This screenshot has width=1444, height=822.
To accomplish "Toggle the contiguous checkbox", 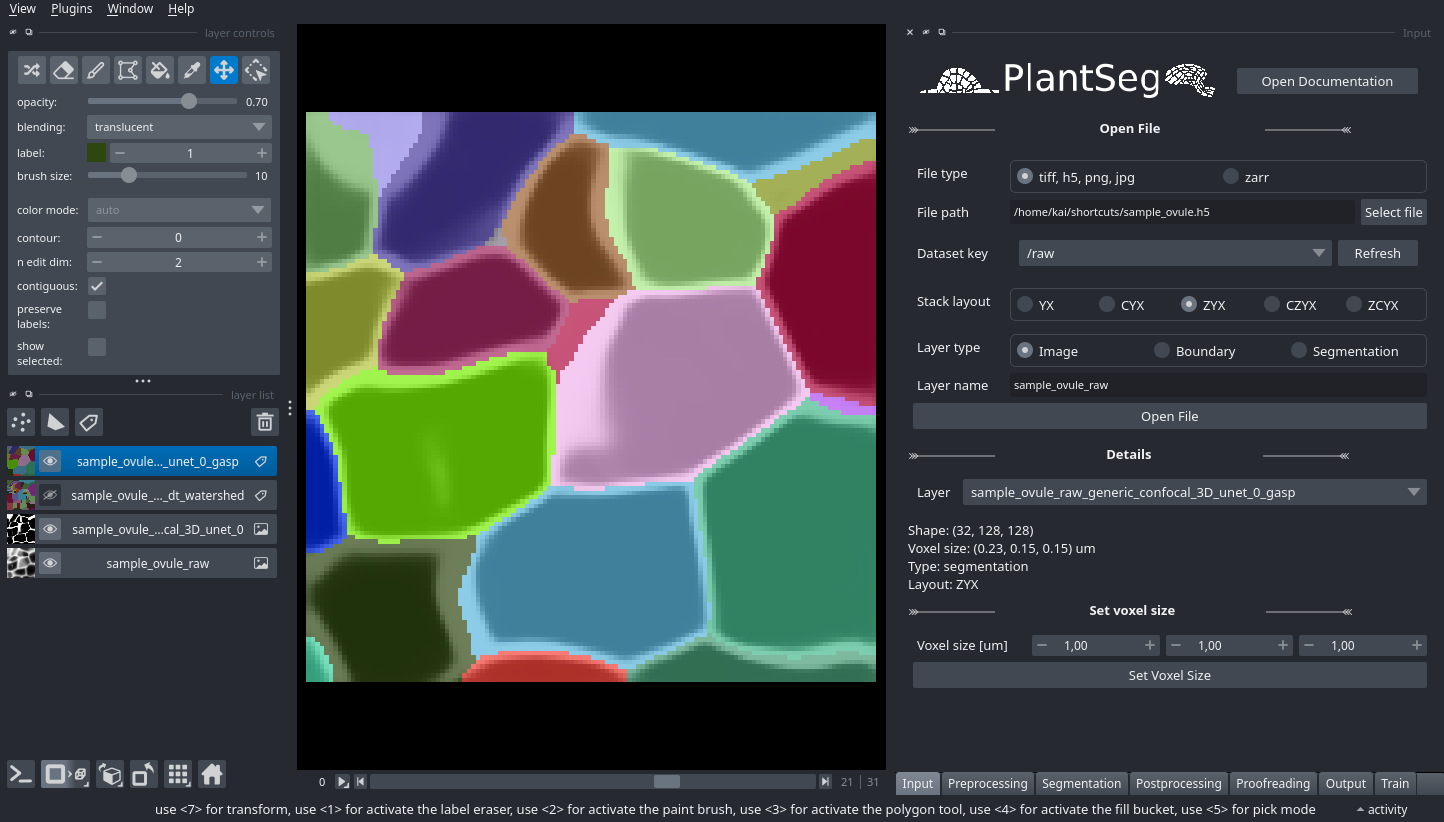I will [x=97, y=286].
